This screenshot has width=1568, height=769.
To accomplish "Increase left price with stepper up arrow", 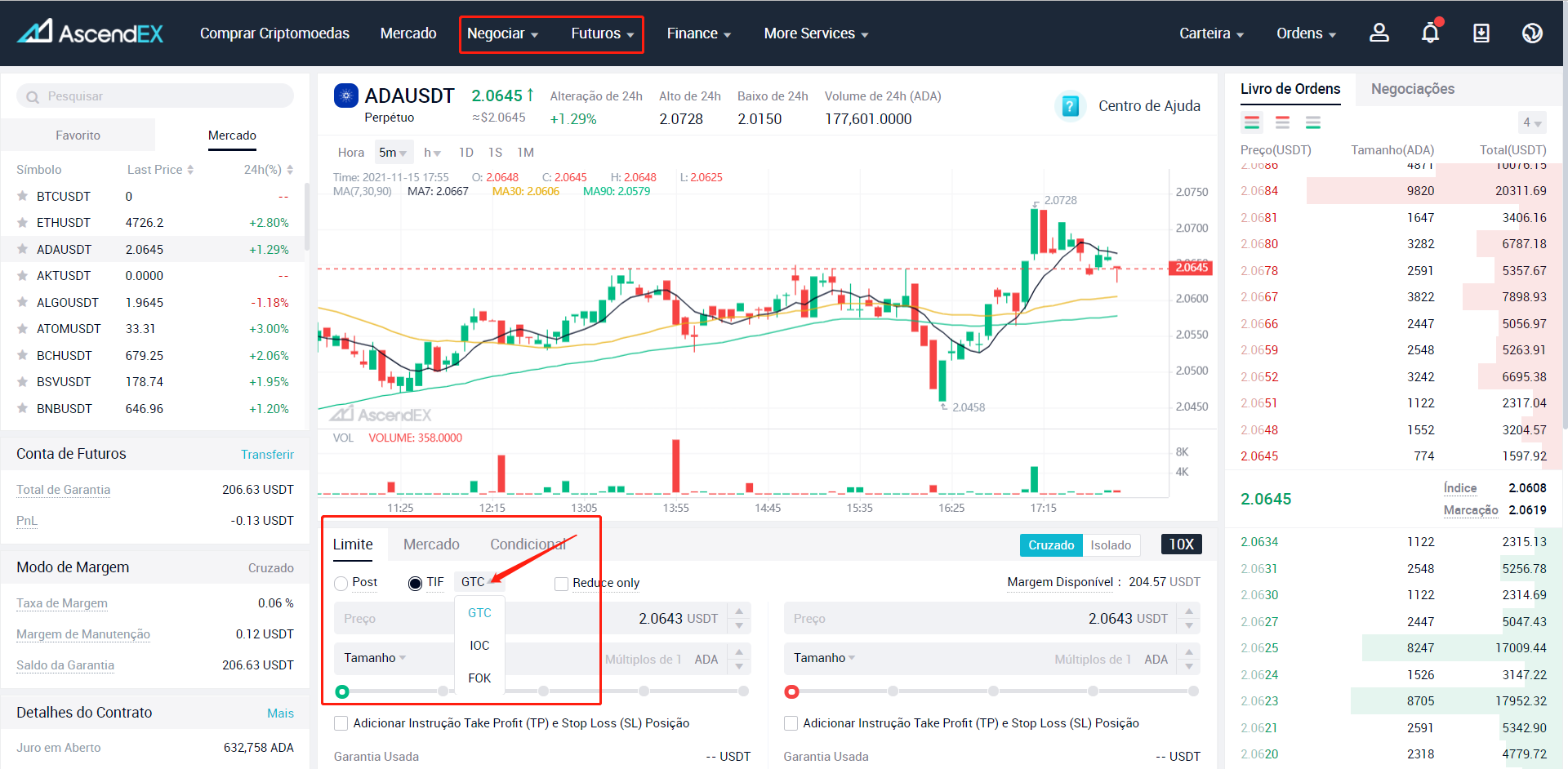I will pos(739,611).
